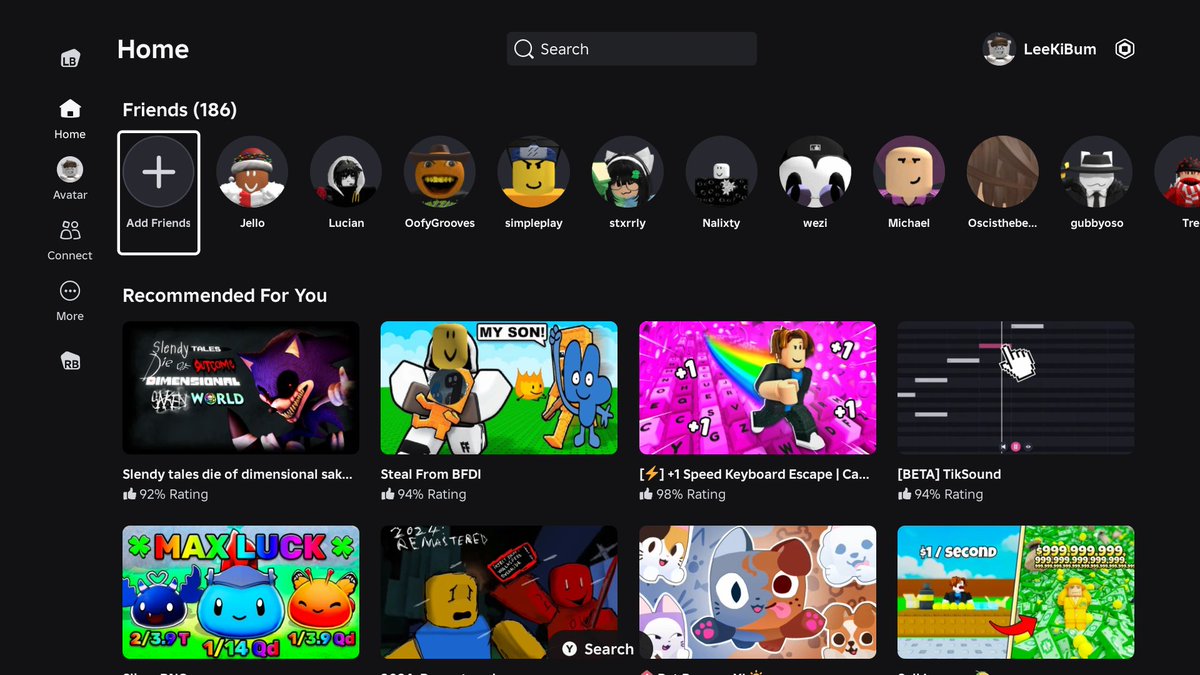This screenshot has width=1200, height=675.
Task: Click the Slendy tales die of dimensional title
Action: pos(238,474)
